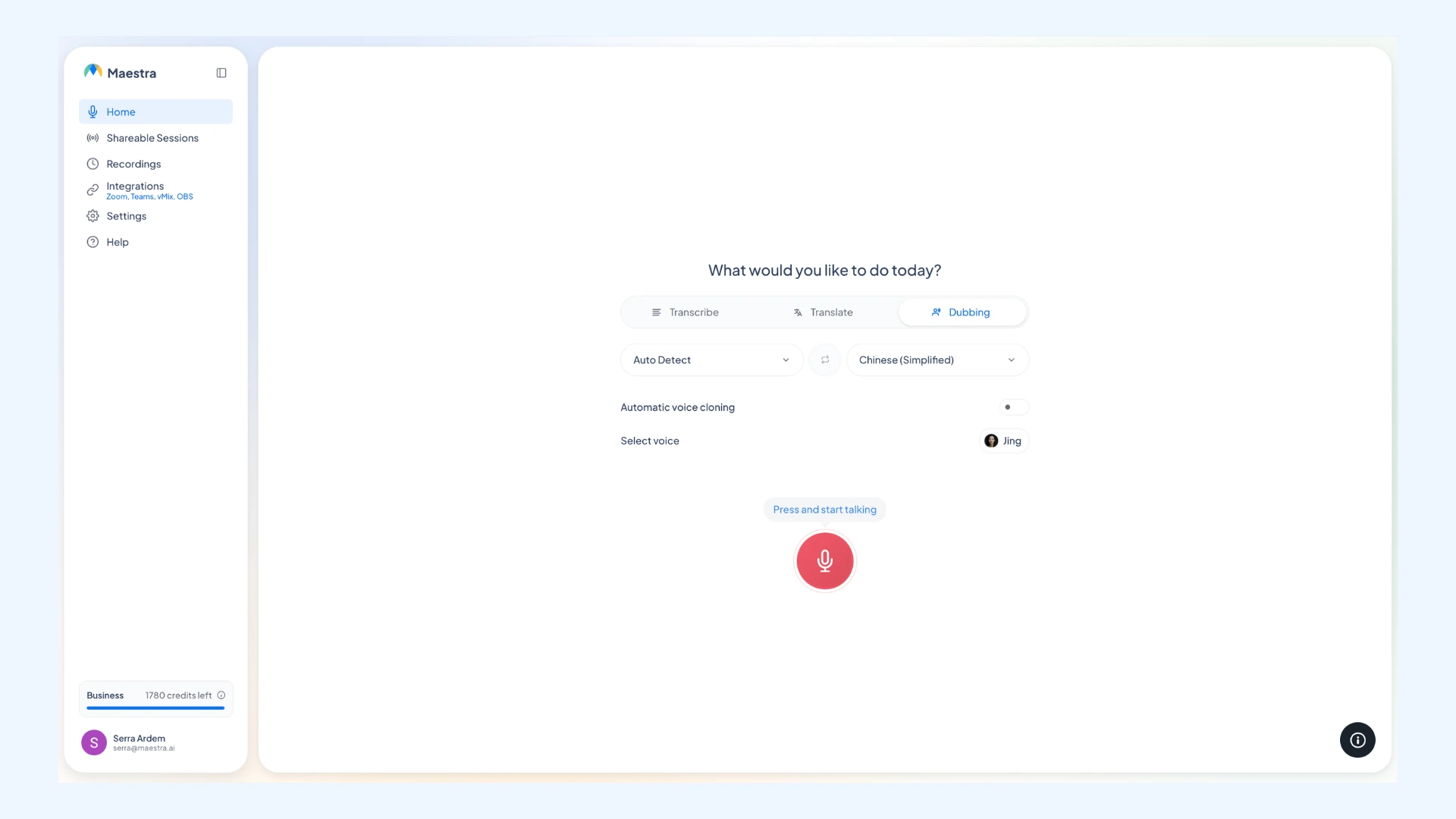1456x819 pixels.
Task: Open Settings page
Action: click(155, 216)
